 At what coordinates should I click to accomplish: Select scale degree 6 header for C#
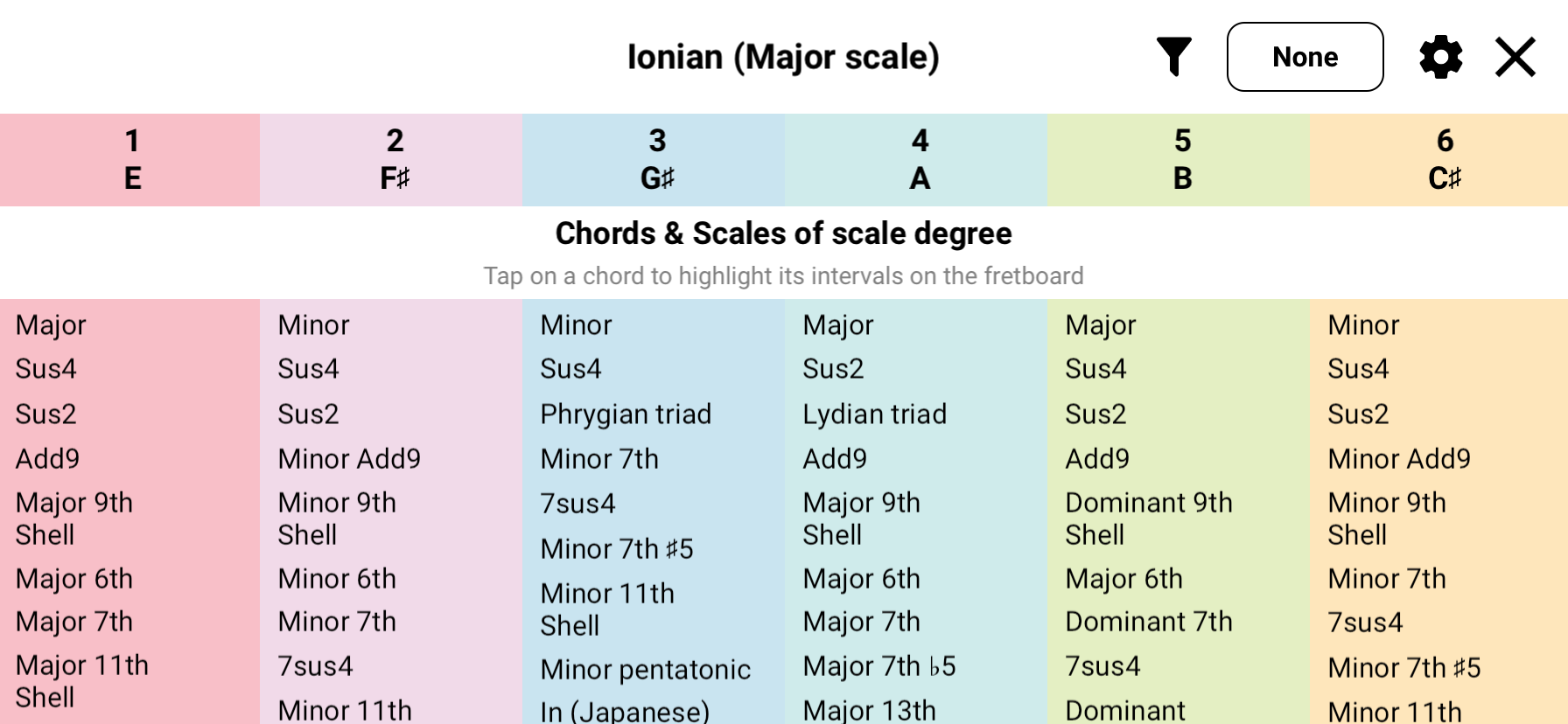(x=1444, y=160)
